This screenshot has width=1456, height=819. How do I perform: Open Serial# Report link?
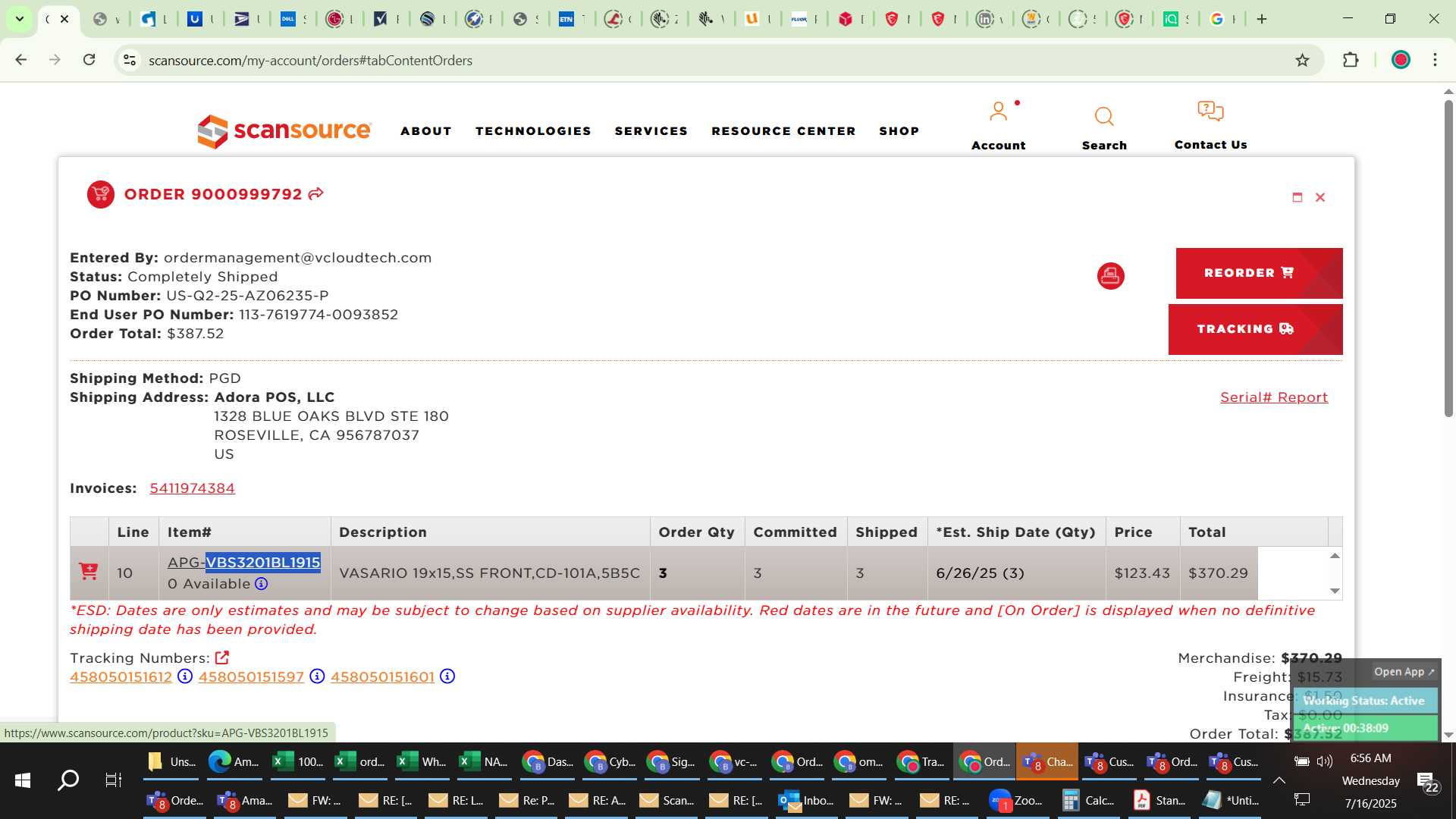(x=1274, y=397)
